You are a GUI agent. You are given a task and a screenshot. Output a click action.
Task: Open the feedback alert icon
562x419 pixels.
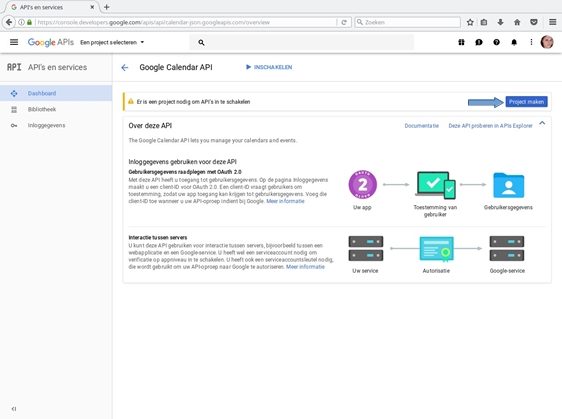(479, 42)
